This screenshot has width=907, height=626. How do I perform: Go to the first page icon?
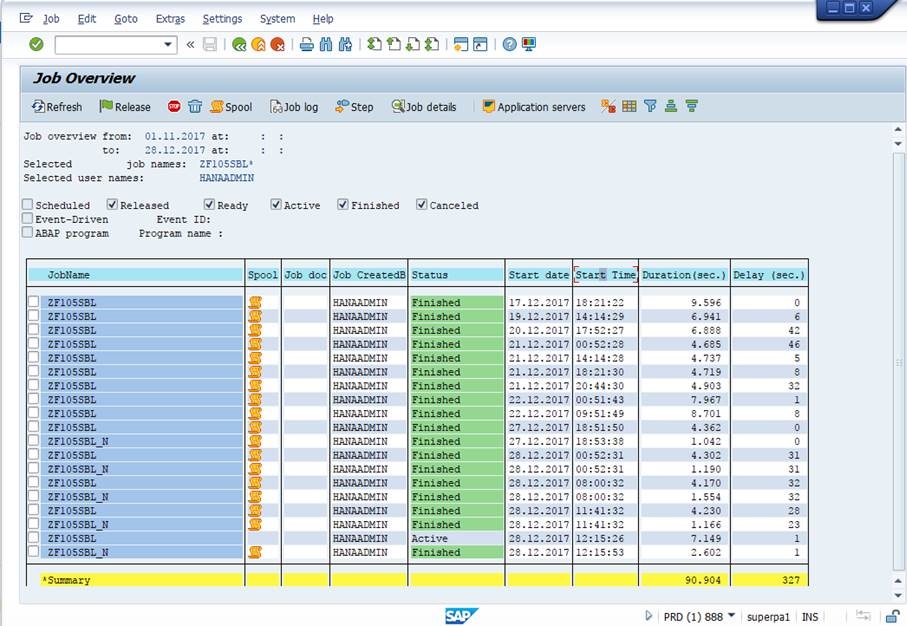click(x=374, y=45)
